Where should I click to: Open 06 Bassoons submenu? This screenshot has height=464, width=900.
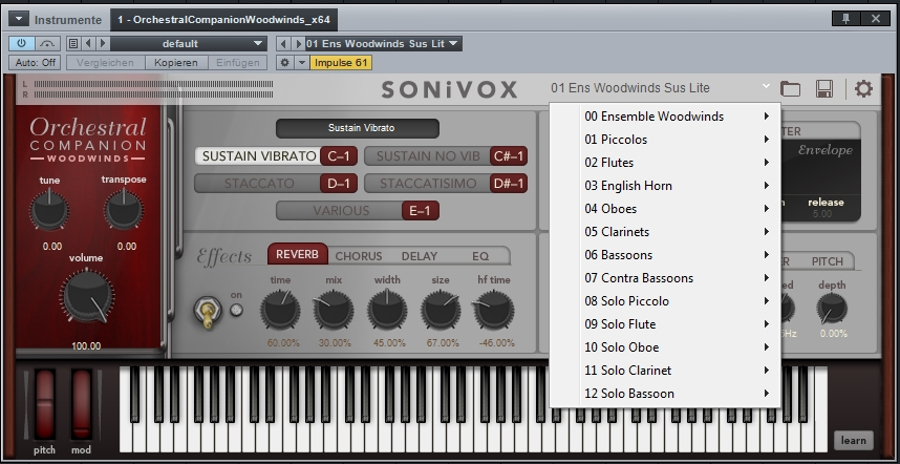click(x=665, y=255)
